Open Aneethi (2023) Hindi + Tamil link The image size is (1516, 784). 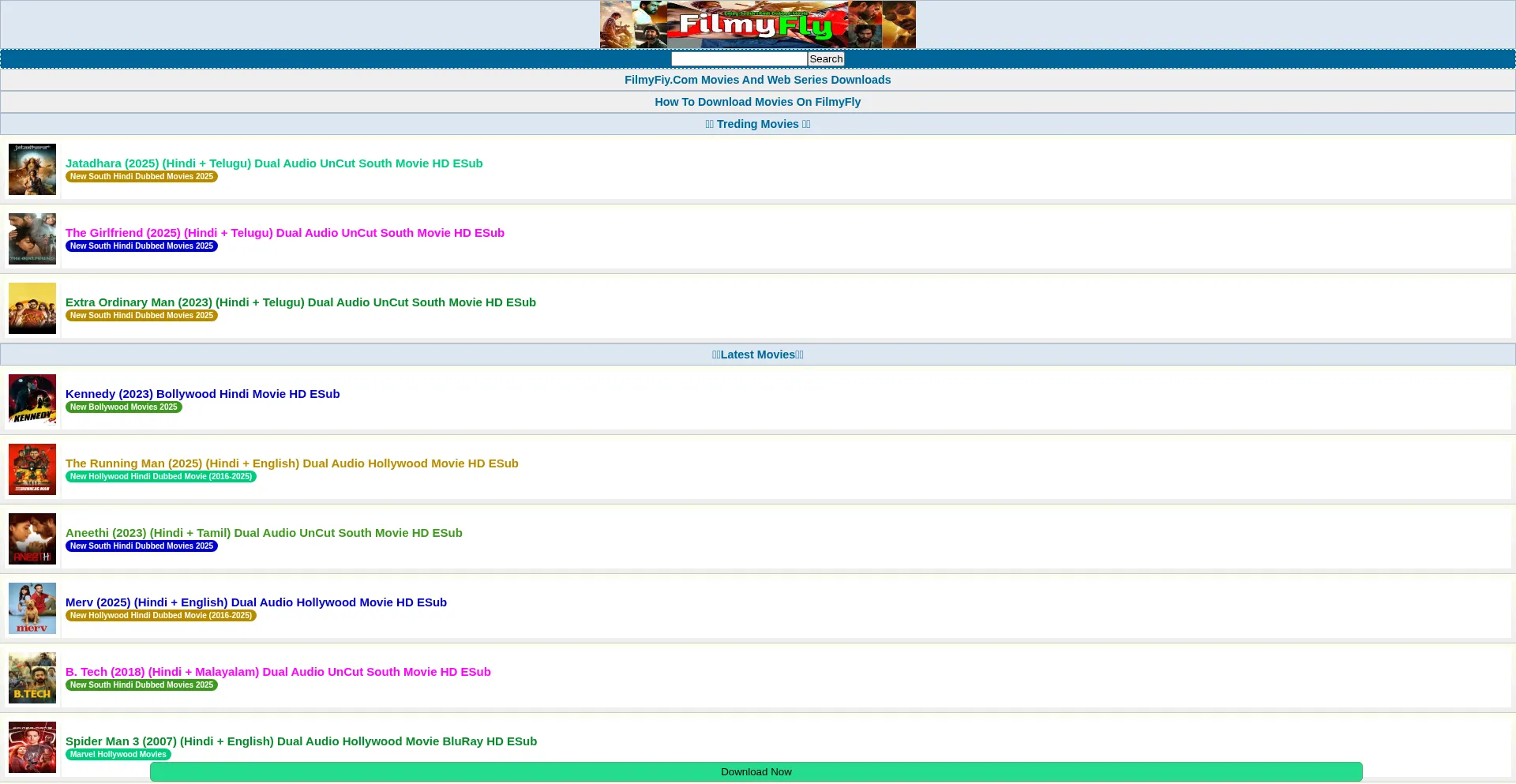pos(264,533)
